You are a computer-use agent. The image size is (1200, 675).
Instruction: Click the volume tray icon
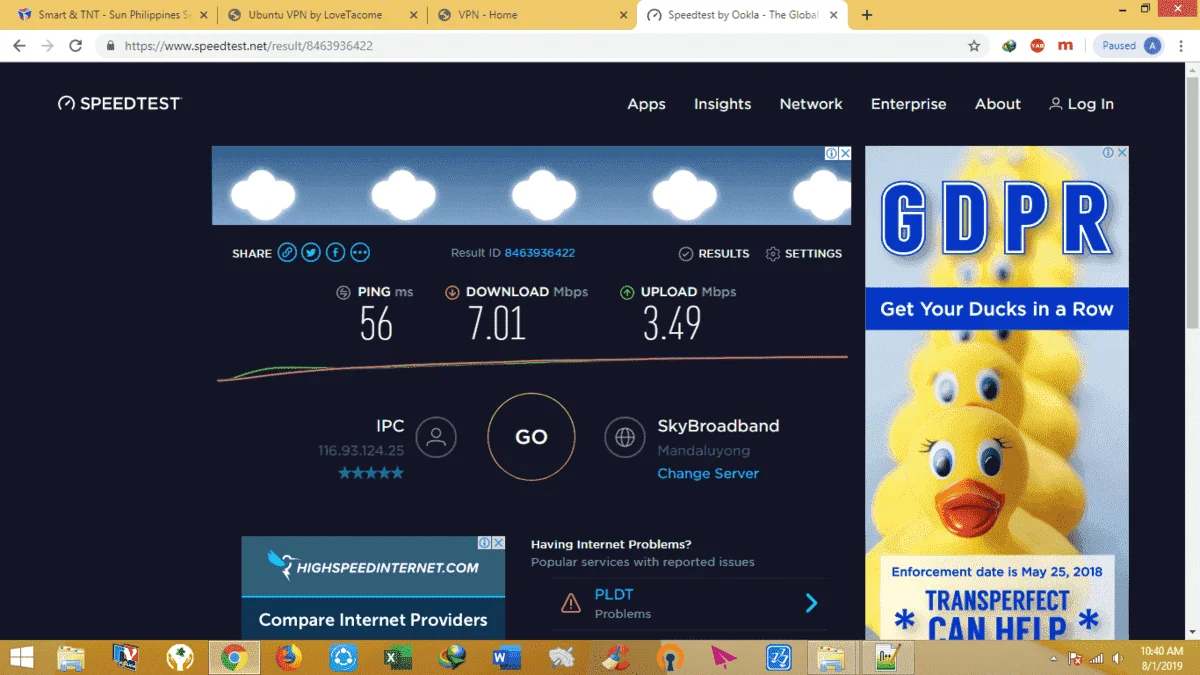tap(1117, 659)
